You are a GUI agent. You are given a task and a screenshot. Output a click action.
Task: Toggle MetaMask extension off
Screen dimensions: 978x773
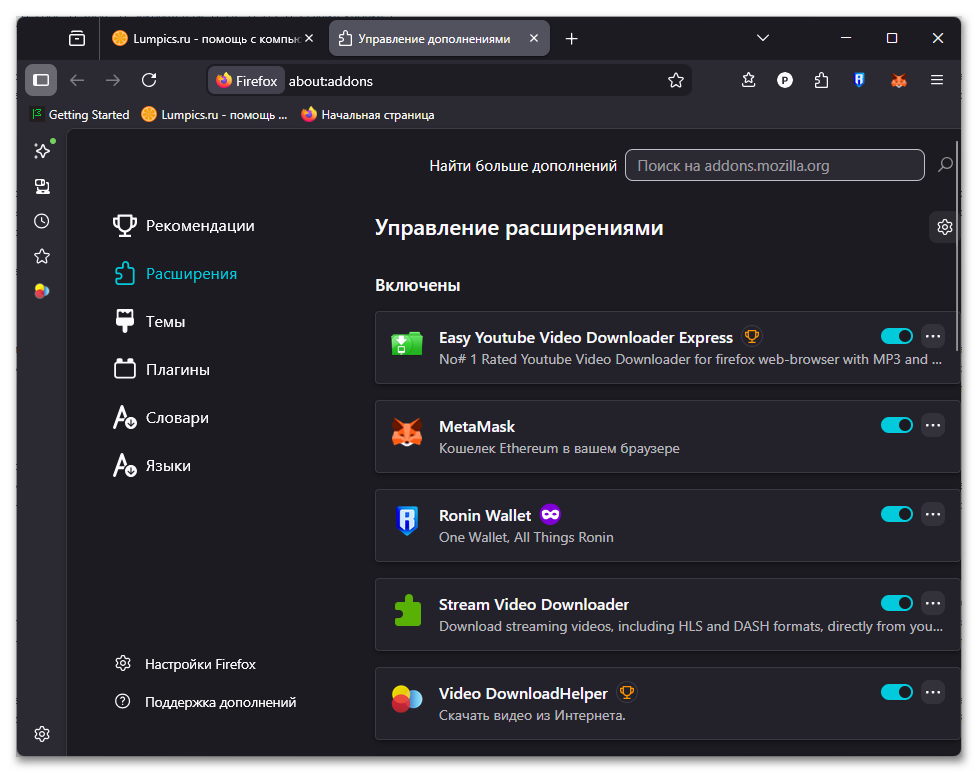(x=896, y=425)
